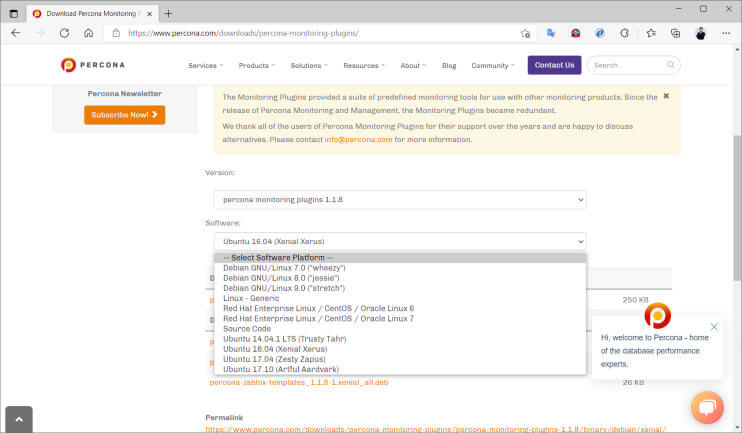742x433 pixels.
Task: Open the orange live chat bubble
Action: coord(707,407)
